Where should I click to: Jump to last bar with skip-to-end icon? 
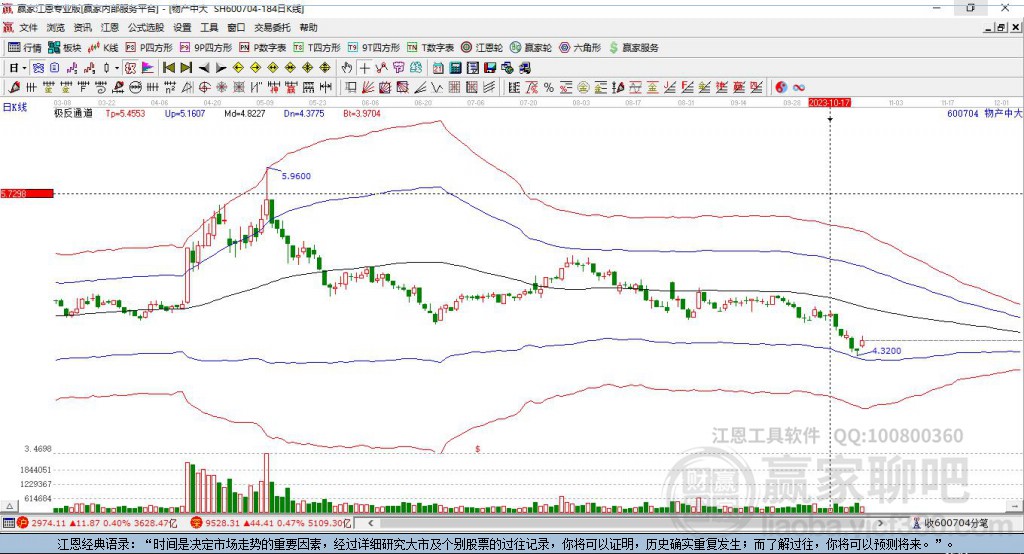[x=186, y=68]
